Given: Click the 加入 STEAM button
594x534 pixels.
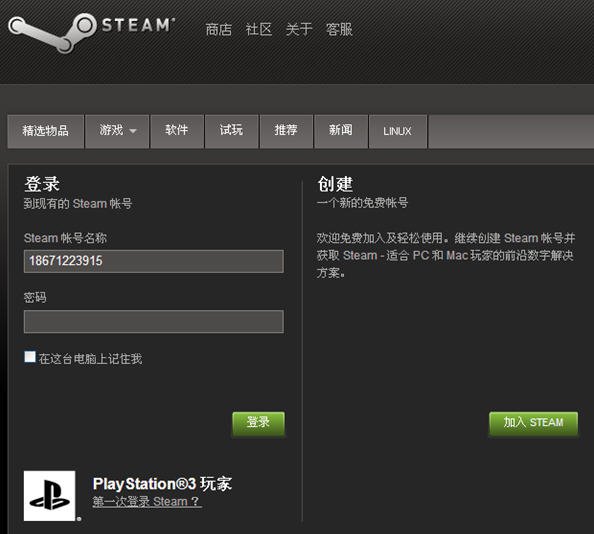Looking at the screenshot, I should click(533, 423).
